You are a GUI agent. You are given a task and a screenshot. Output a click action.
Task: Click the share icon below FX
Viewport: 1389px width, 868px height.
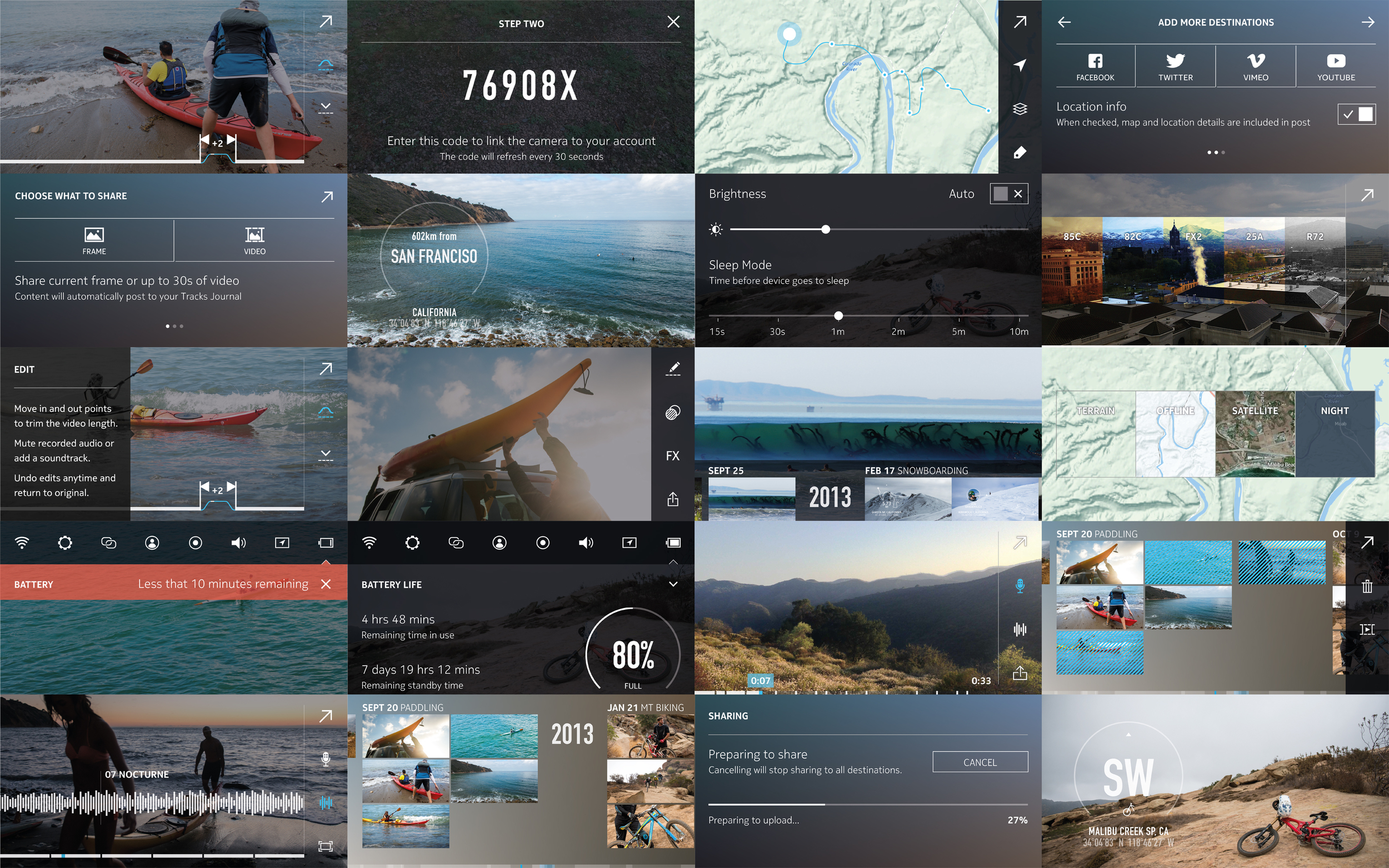pyautogui.click(x=673, y=499)
